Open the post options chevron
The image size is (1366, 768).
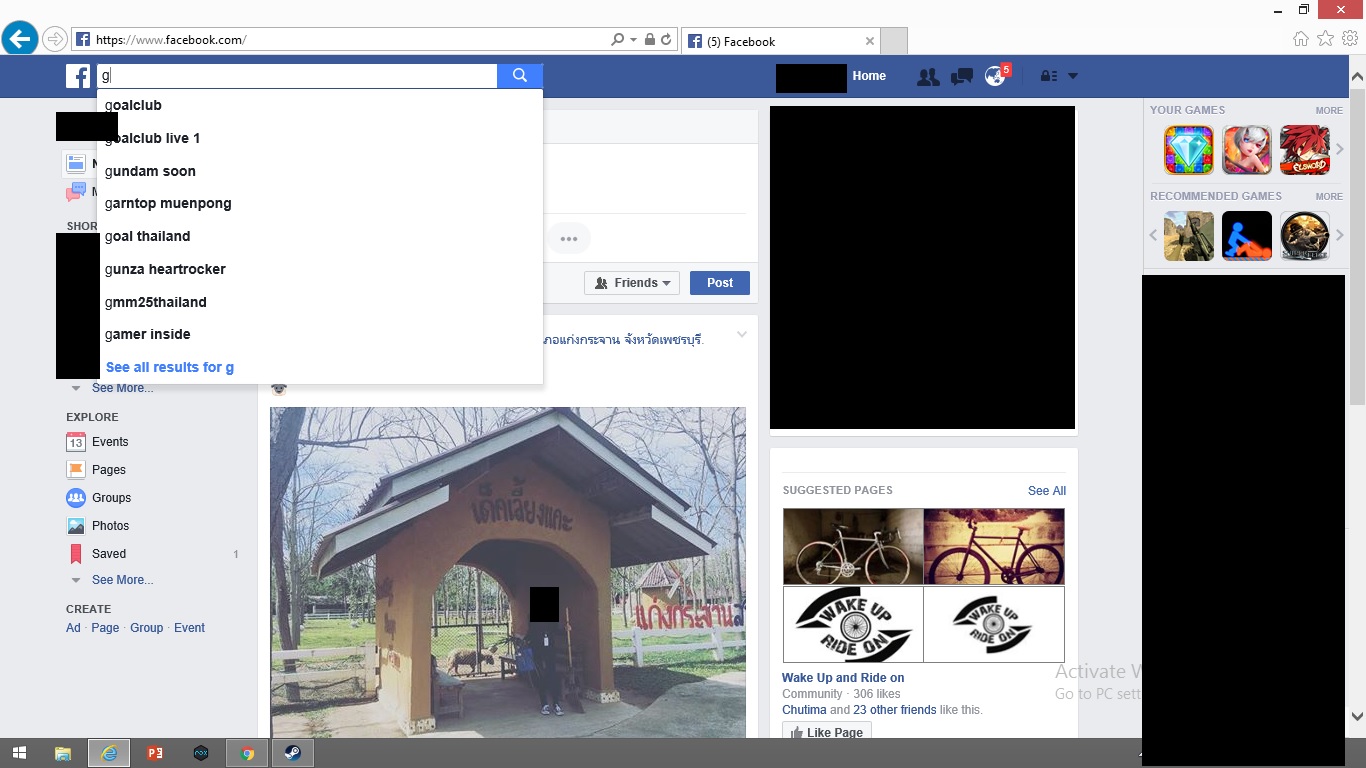(742, 335)
